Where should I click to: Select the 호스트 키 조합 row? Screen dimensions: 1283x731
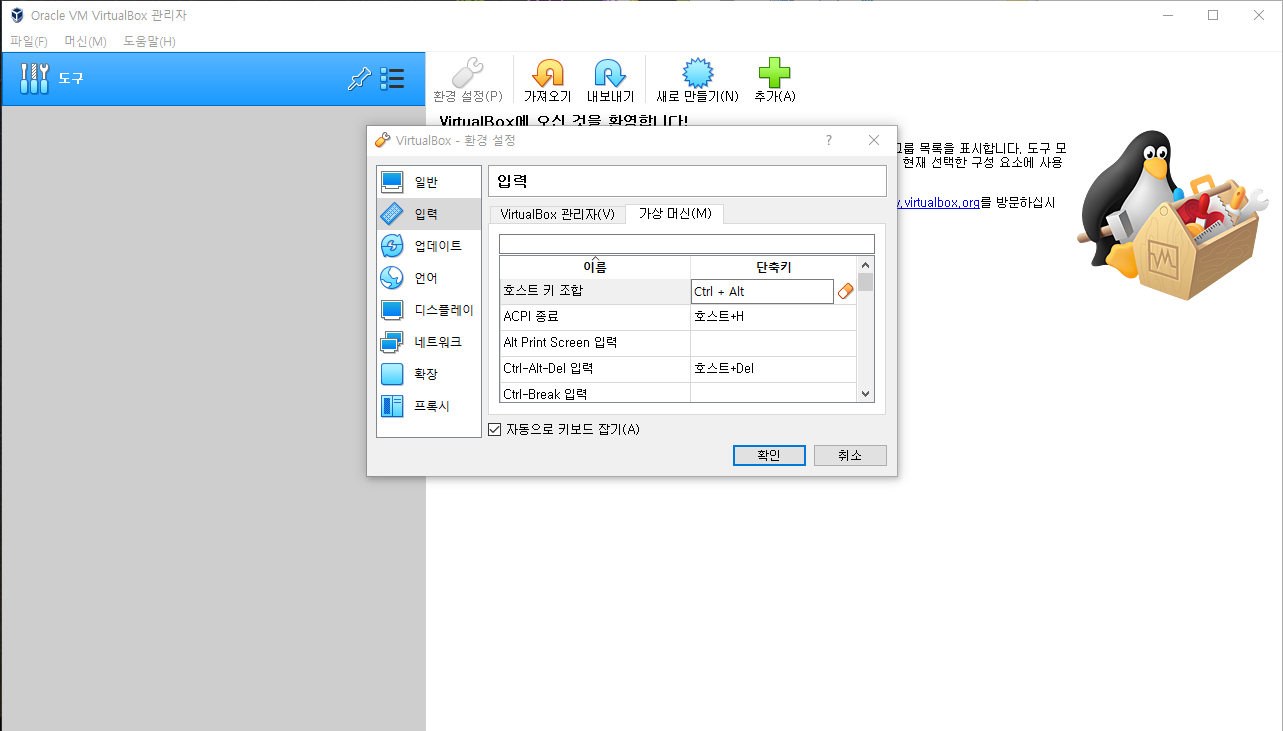tap(678, 291)
